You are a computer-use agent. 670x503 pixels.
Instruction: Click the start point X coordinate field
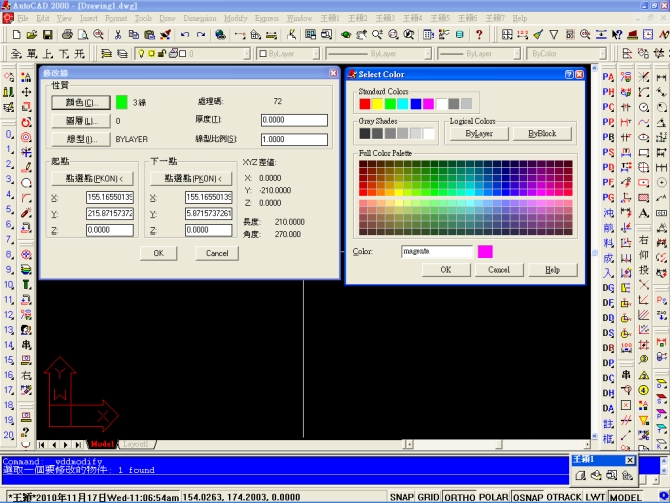pyautogui.click(x=110, y=197)
